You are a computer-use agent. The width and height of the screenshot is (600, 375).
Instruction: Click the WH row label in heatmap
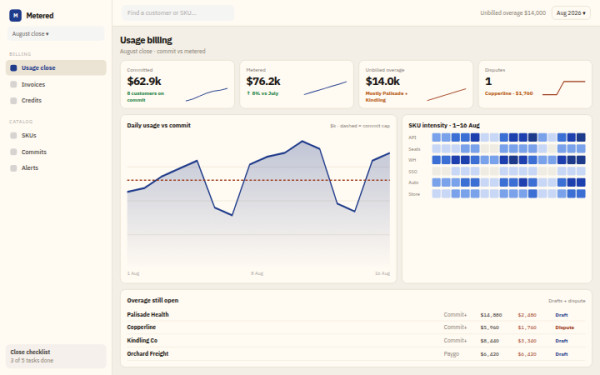coord(412,160)
